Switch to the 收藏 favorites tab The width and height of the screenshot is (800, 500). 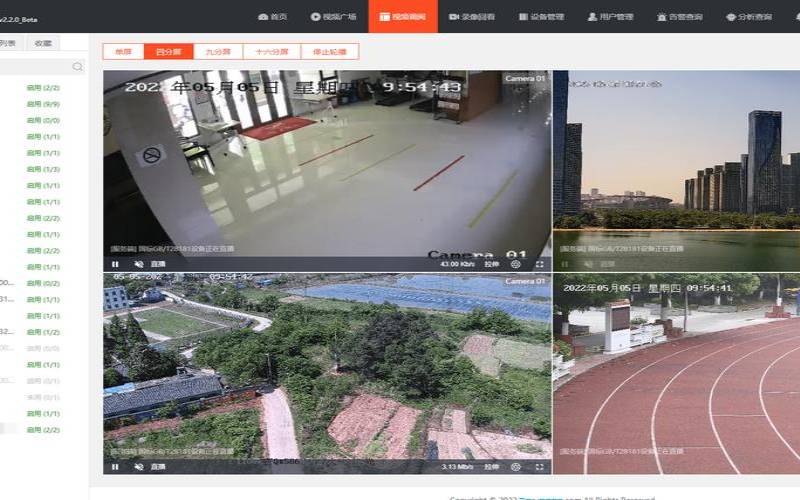43,43
